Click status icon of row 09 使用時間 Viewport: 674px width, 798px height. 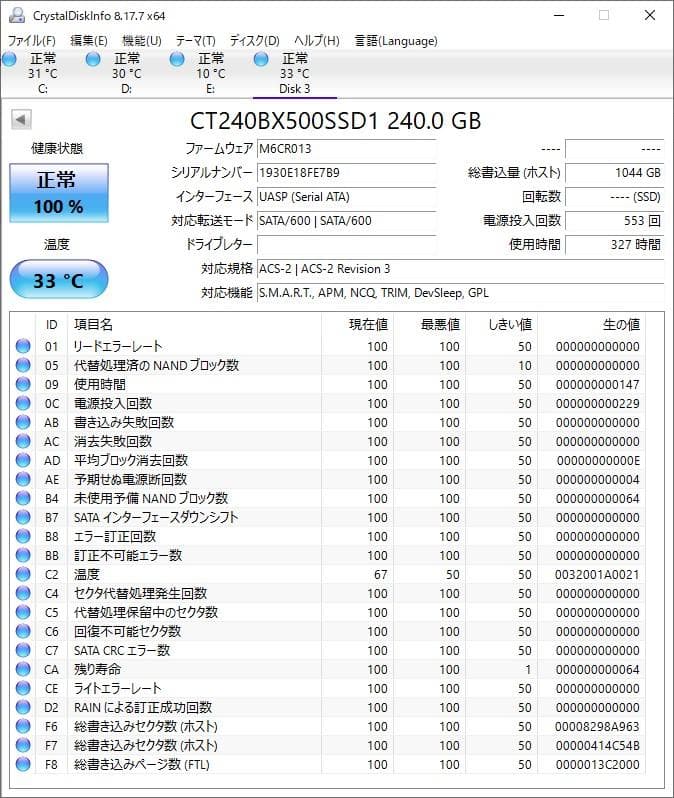click(x=23, y=384)
